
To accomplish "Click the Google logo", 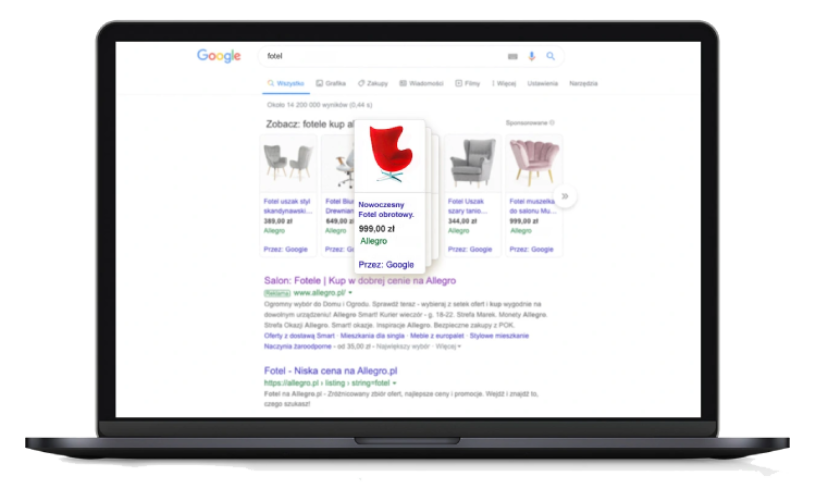I will 219,56.
